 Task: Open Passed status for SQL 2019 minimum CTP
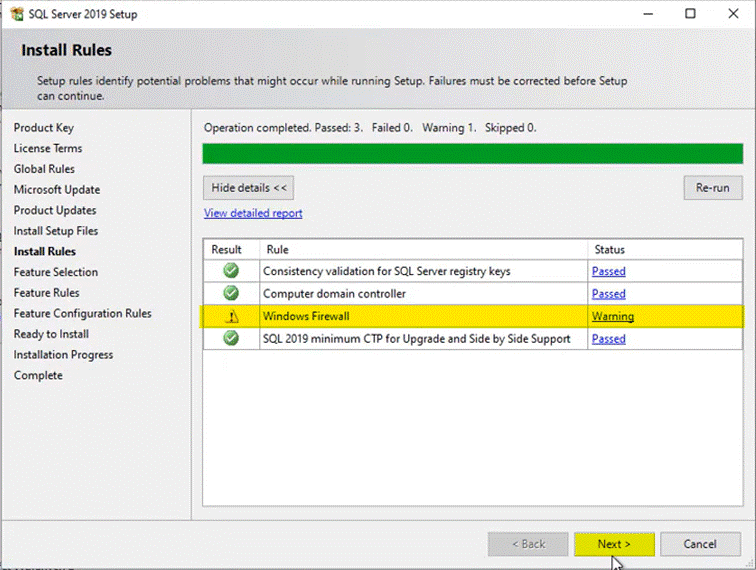pyautogui.click(x=608, y=339)
